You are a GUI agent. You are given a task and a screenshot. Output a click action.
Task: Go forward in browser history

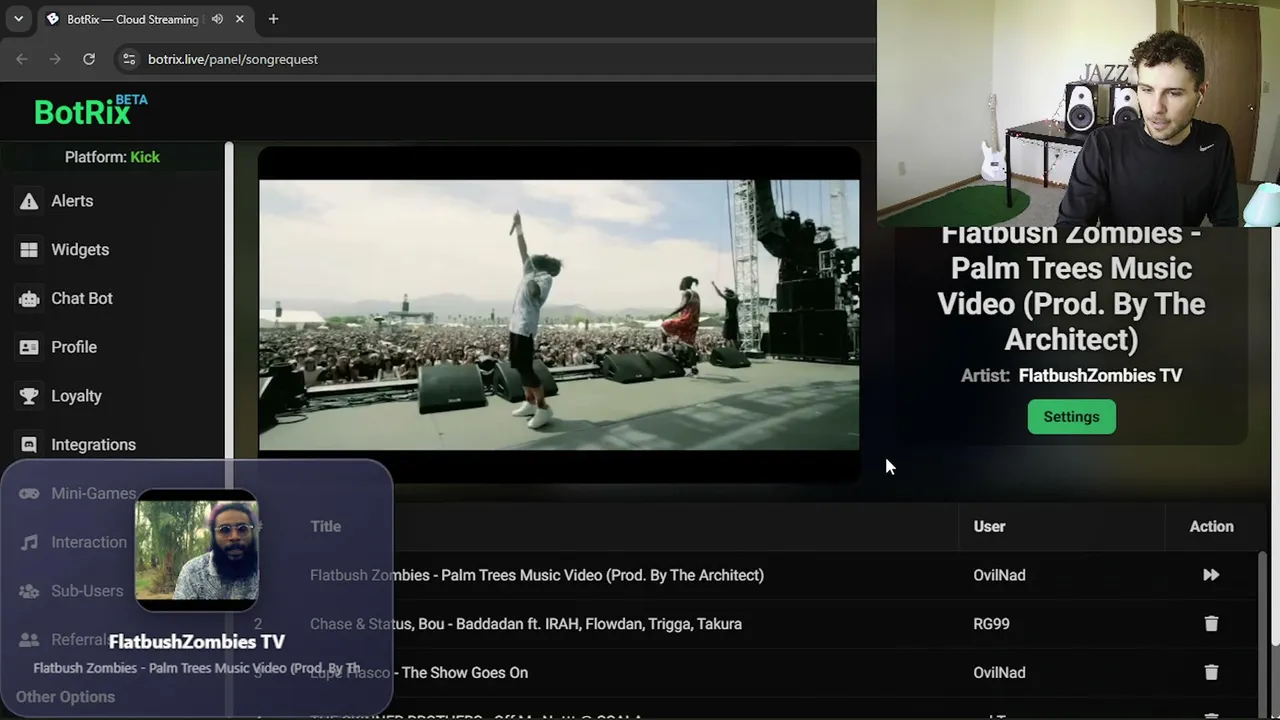point(55,59)
